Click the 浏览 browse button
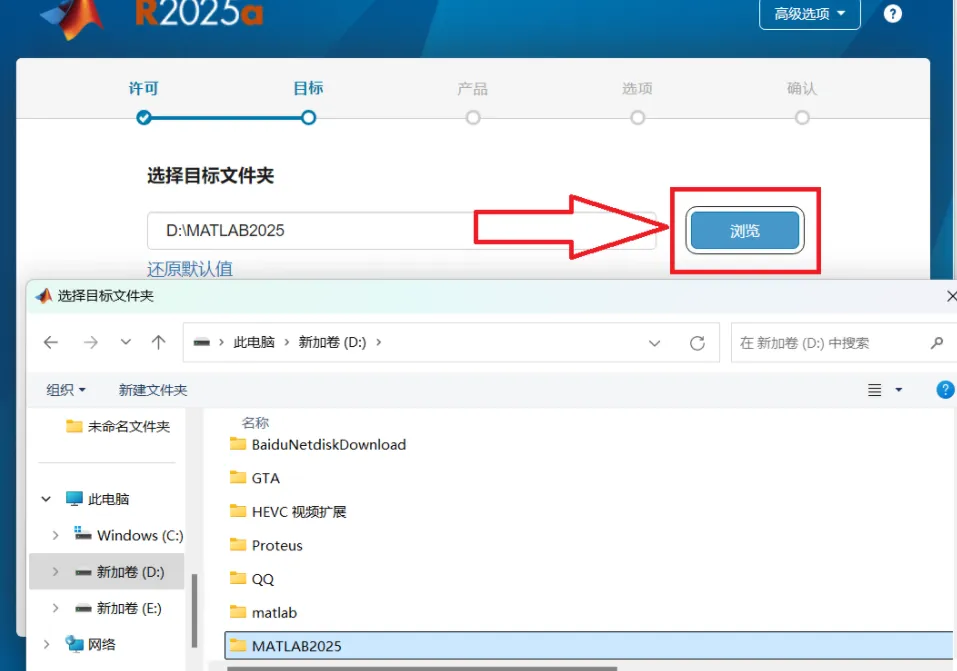 [x=745, y=231]
